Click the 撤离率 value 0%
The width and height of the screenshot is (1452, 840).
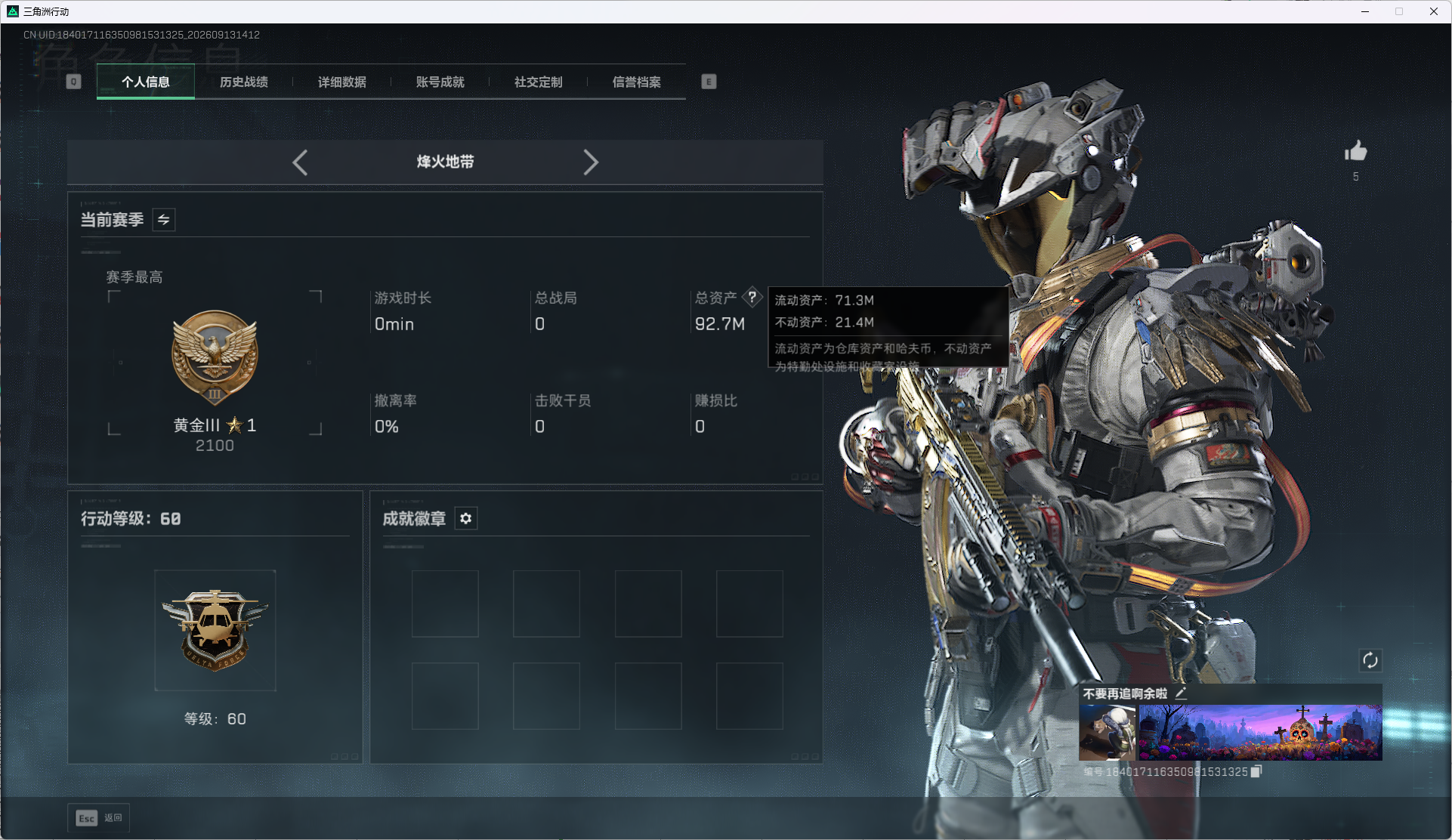click(387, 427)
